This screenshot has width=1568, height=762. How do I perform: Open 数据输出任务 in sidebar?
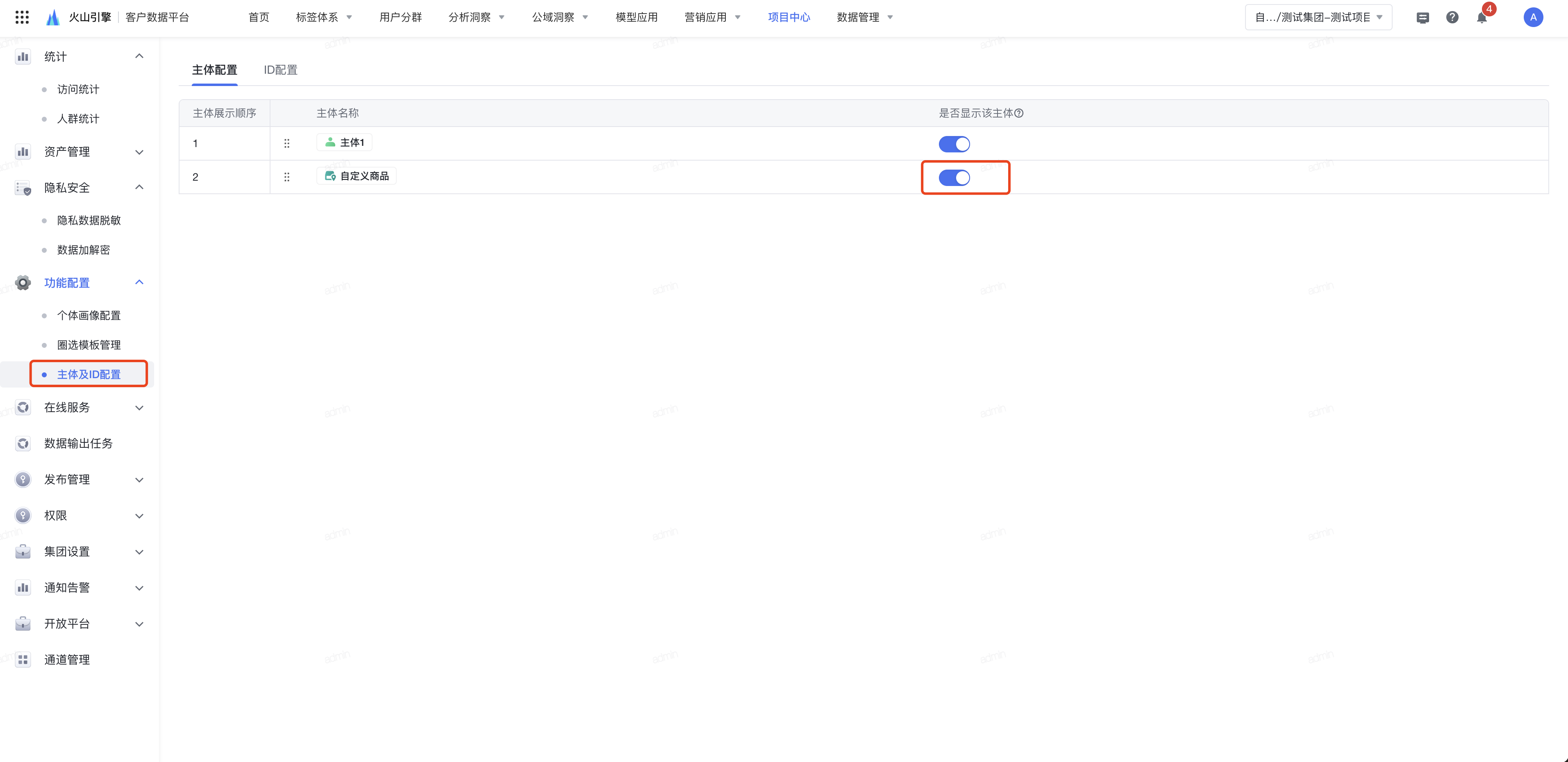point(79,444)
